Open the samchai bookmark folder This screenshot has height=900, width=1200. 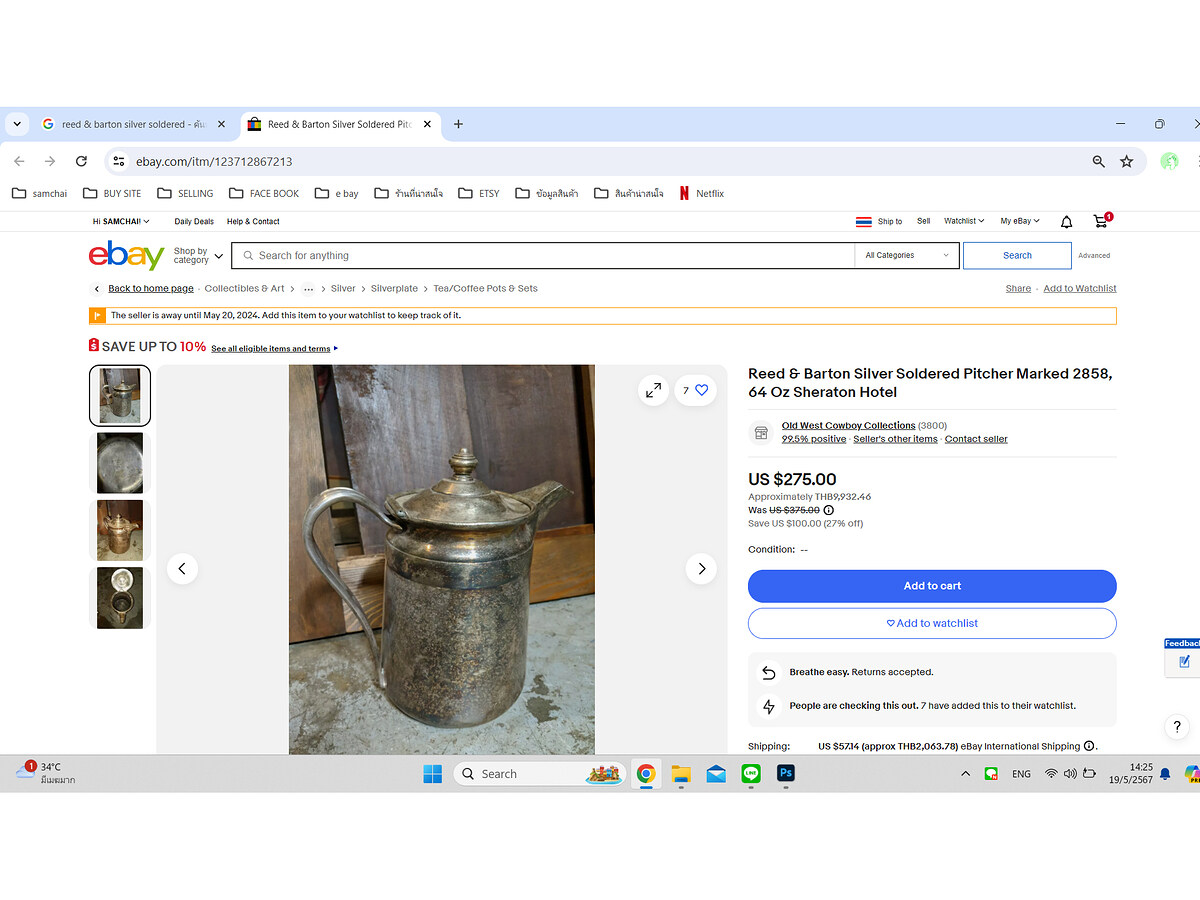(40, 193)
